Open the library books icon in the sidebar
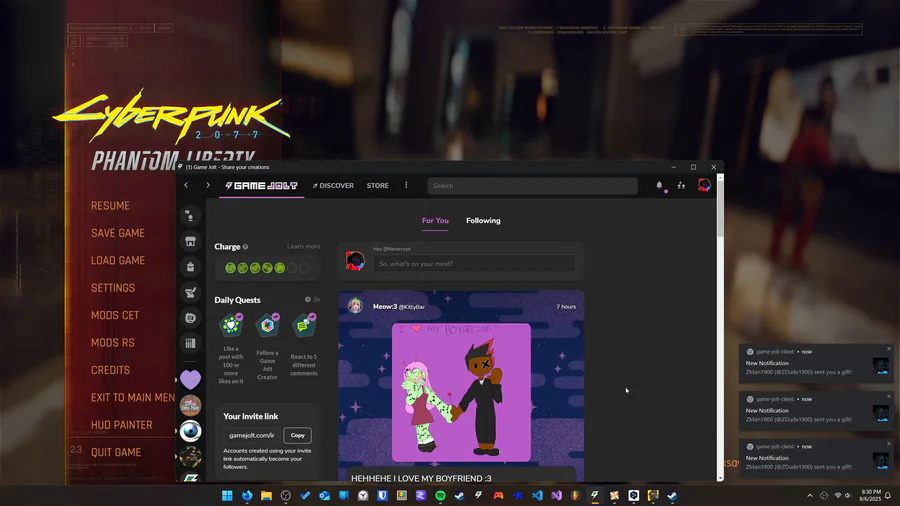900x506 pixels. (190, 343)
